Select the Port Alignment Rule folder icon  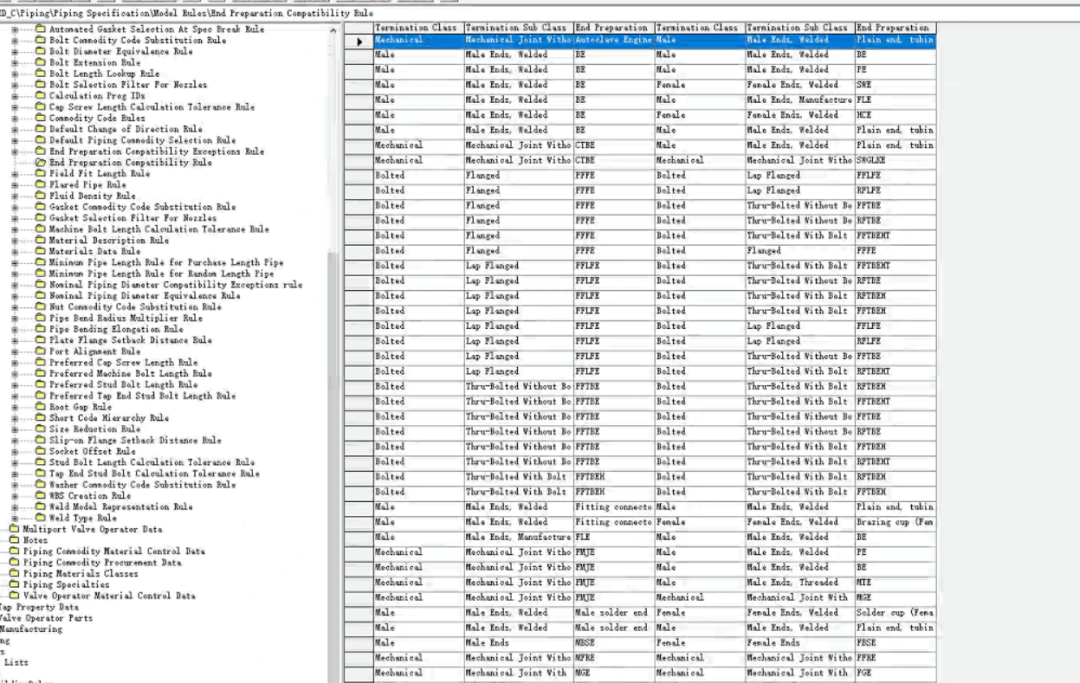point(41,351)
